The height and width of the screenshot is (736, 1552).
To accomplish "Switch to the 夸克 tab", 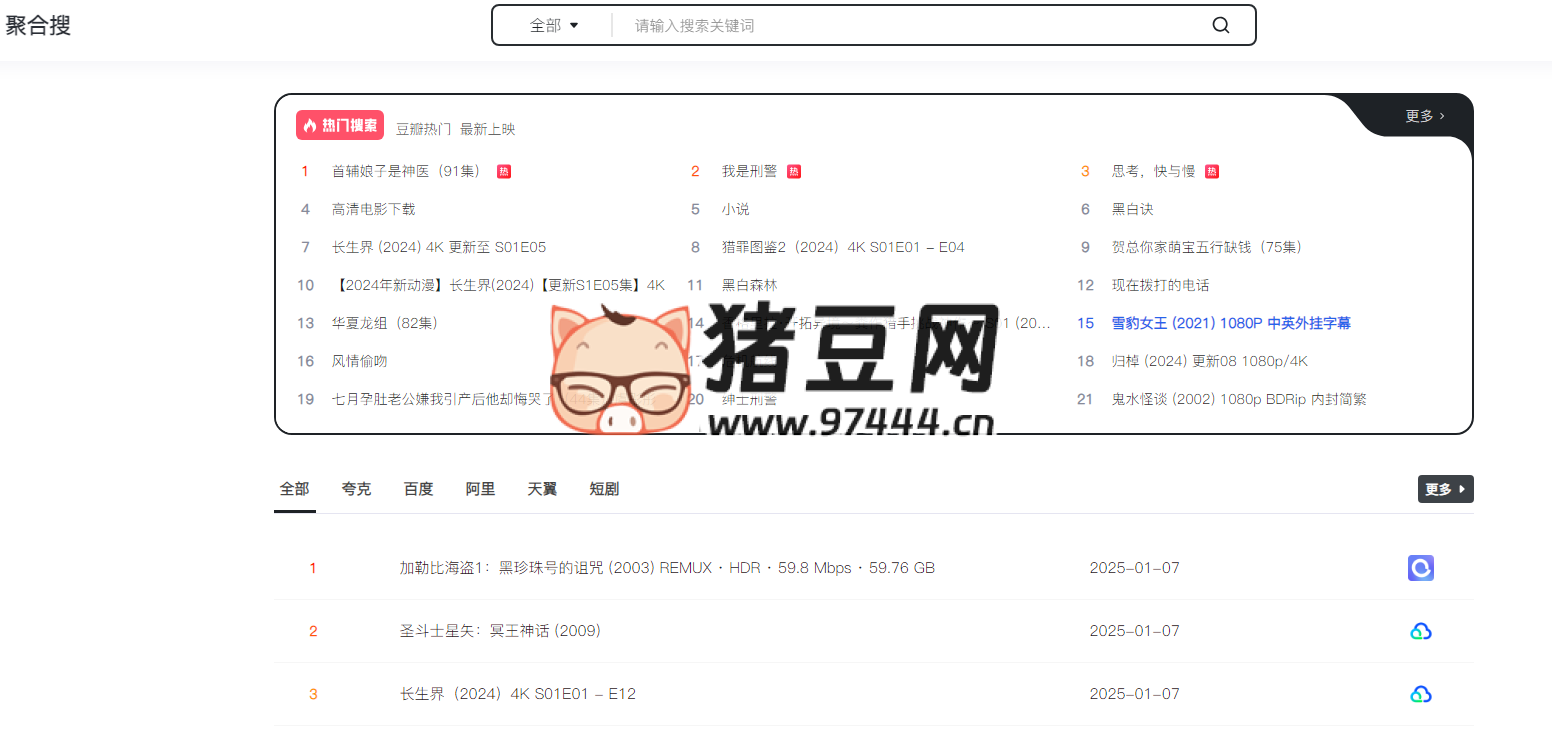I will (x=356, y=489).
